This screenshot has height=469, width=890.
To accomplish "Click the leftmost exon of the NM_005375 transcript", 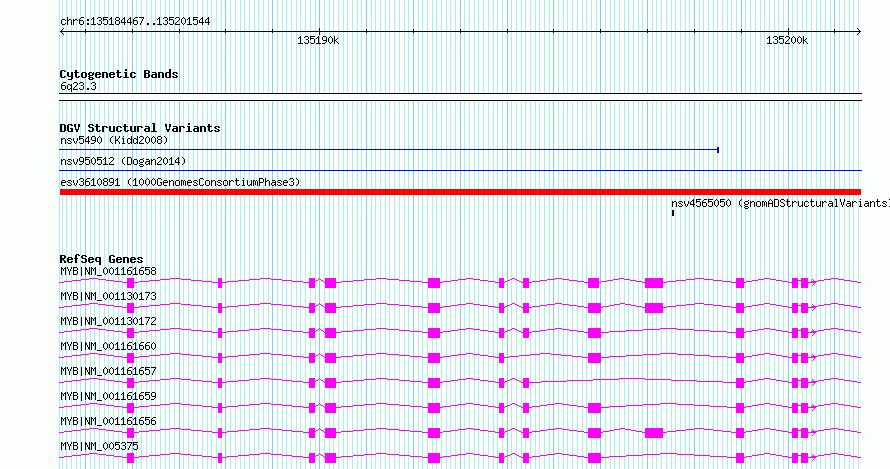I will click(x=131, y=458).
